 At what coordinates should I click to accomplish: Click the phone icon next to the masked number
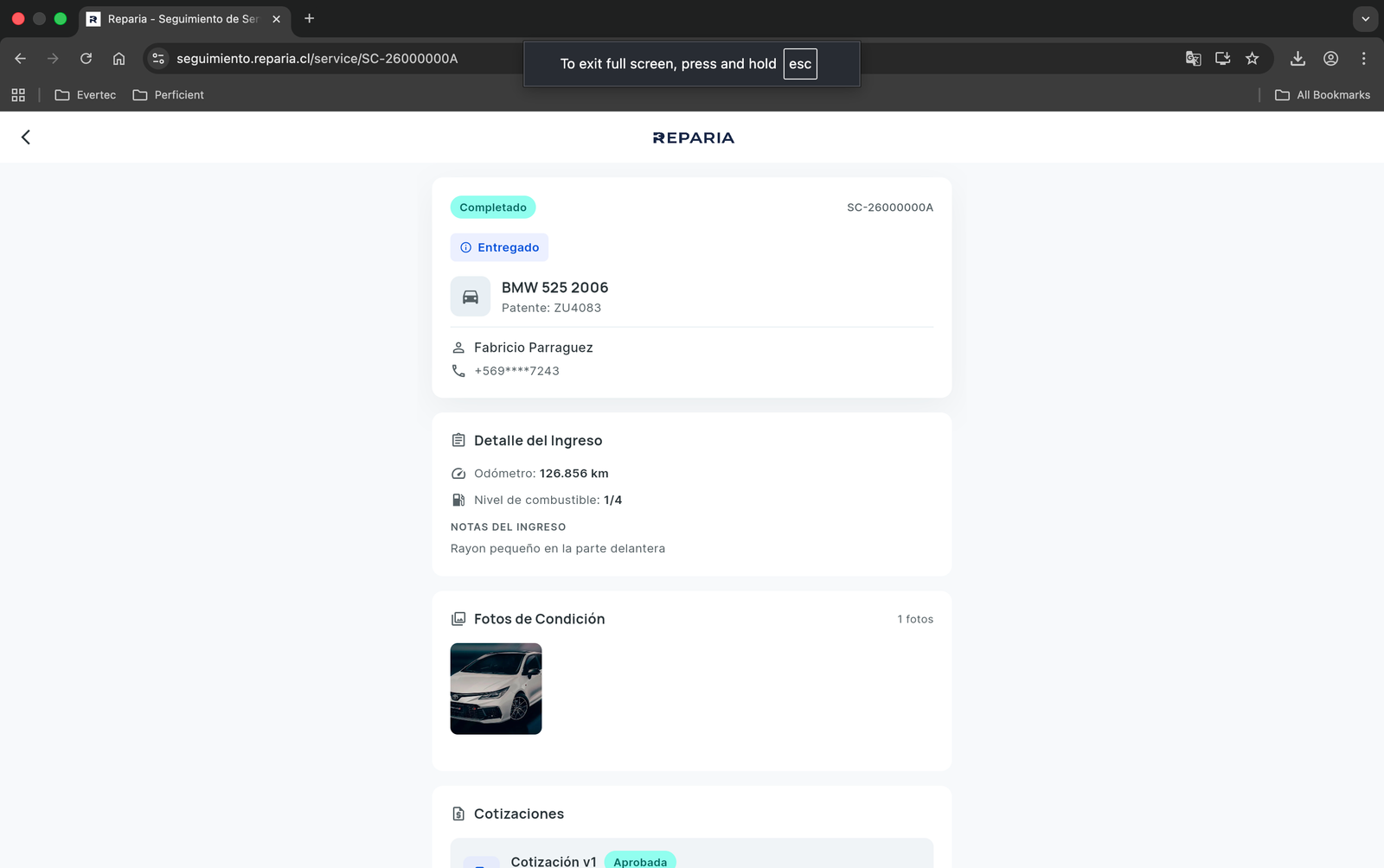pyautogui.click(x=458, y=370)
